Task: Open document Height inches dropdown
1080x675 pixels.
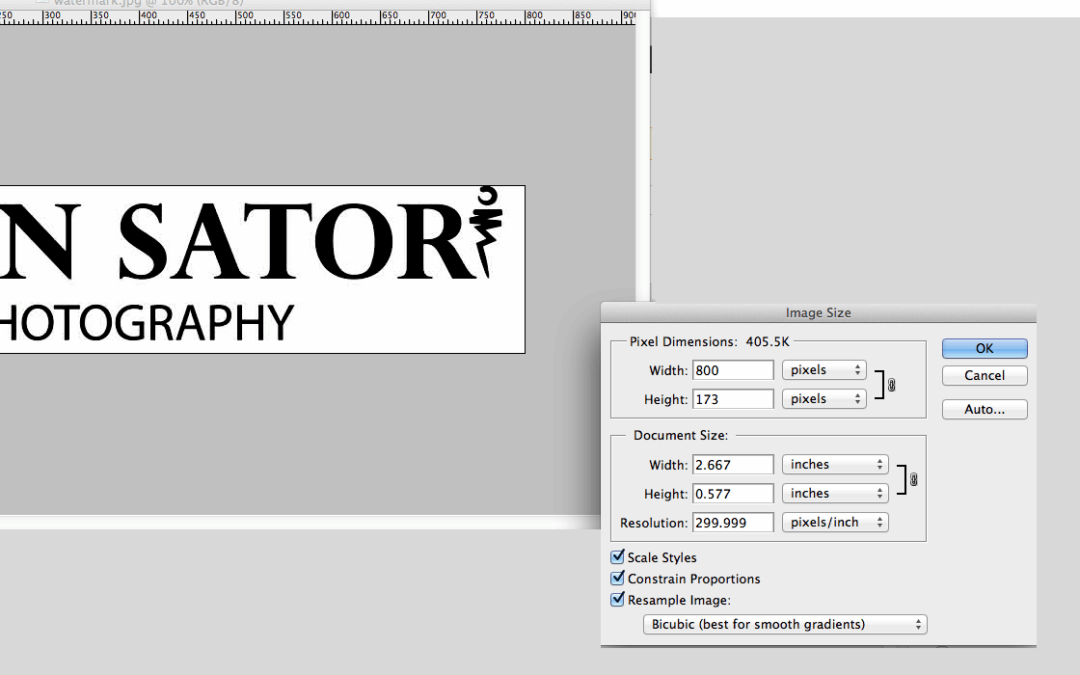Action: tap(835, 493)
